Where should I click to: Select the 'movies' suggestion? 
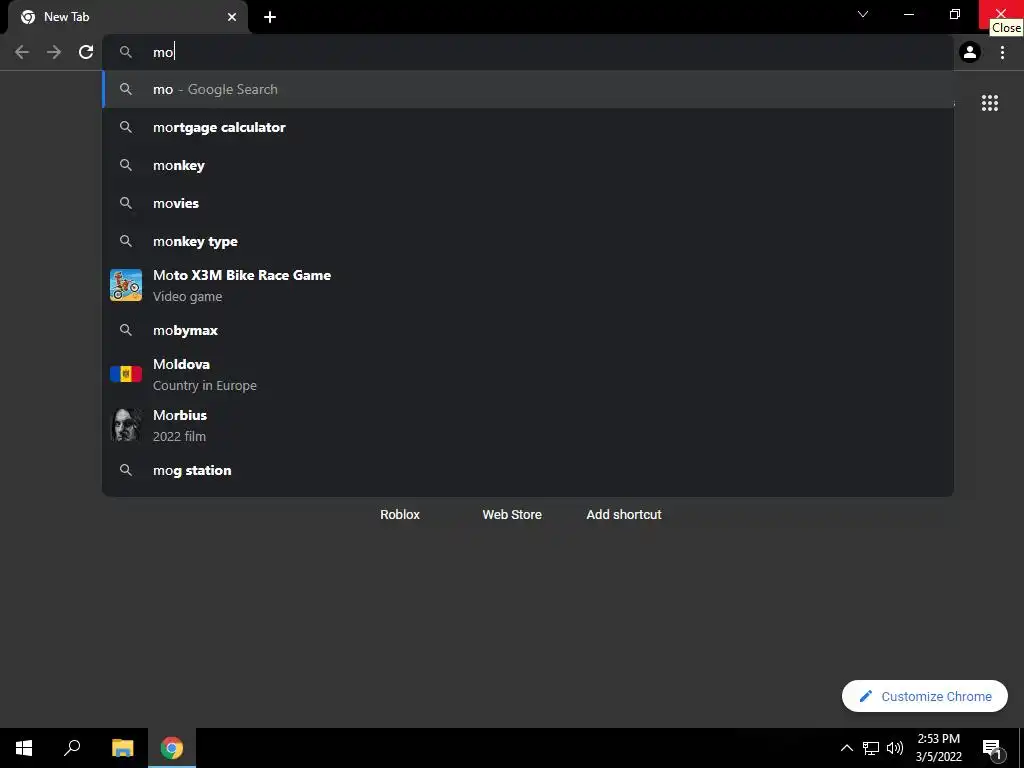coord(528,203)
